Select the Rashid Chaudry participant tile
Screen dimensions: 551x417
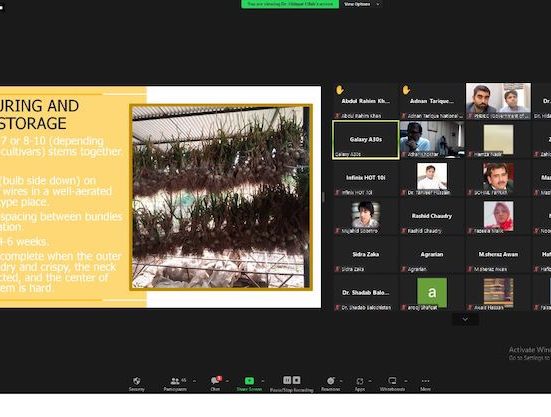pos(432,216)
